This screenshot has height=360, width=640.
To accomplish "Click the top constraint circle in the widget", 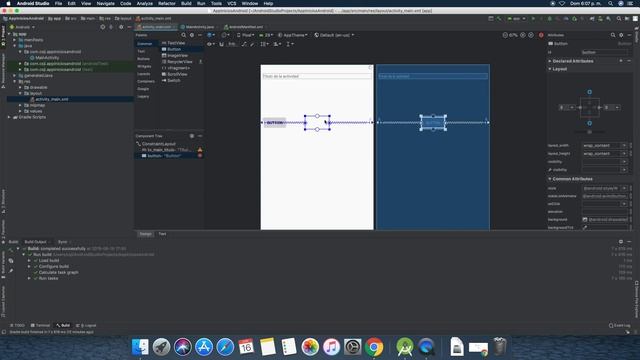I will point(589,92).
